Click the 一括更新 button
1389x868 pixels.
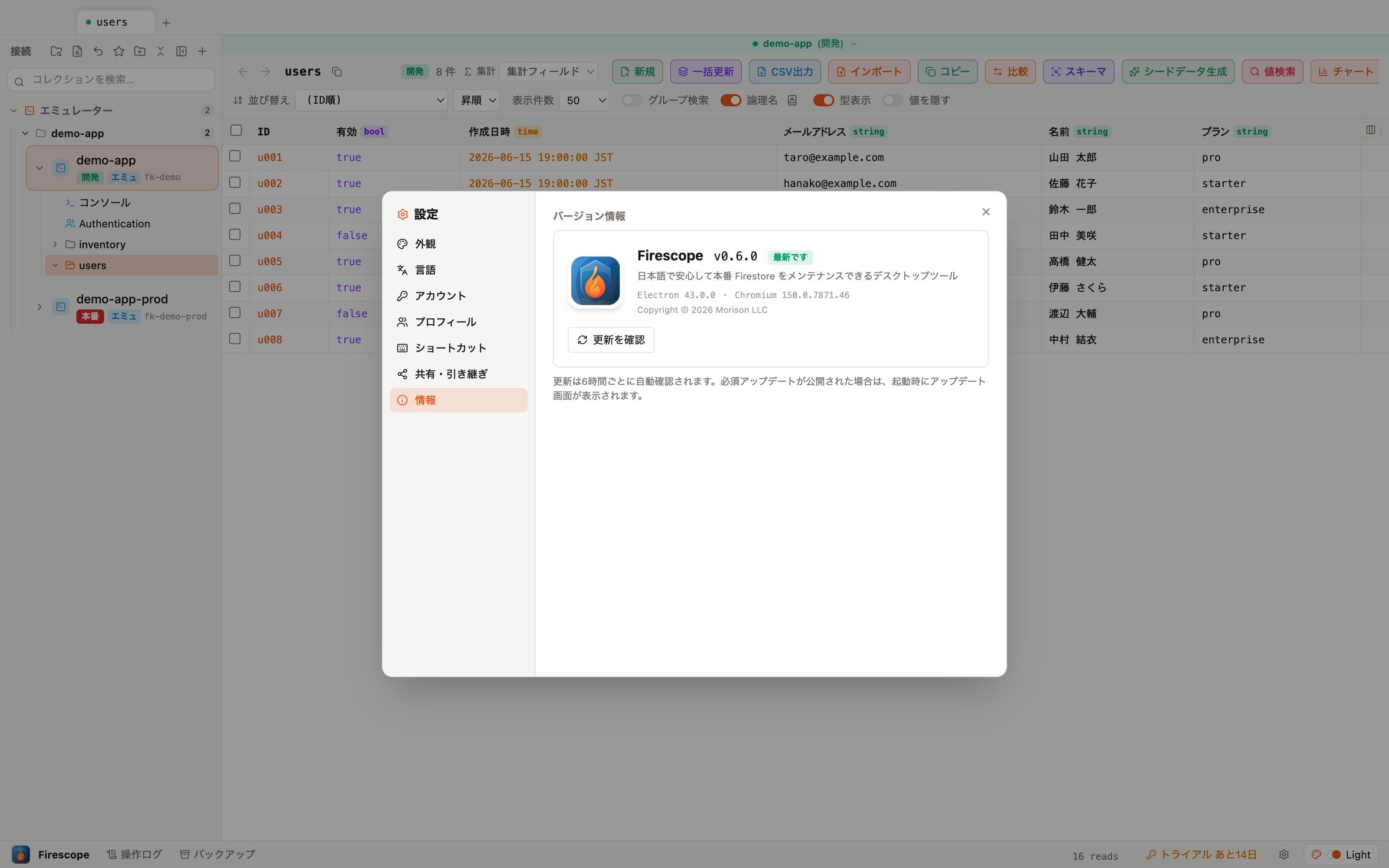[x=705, y=72]
